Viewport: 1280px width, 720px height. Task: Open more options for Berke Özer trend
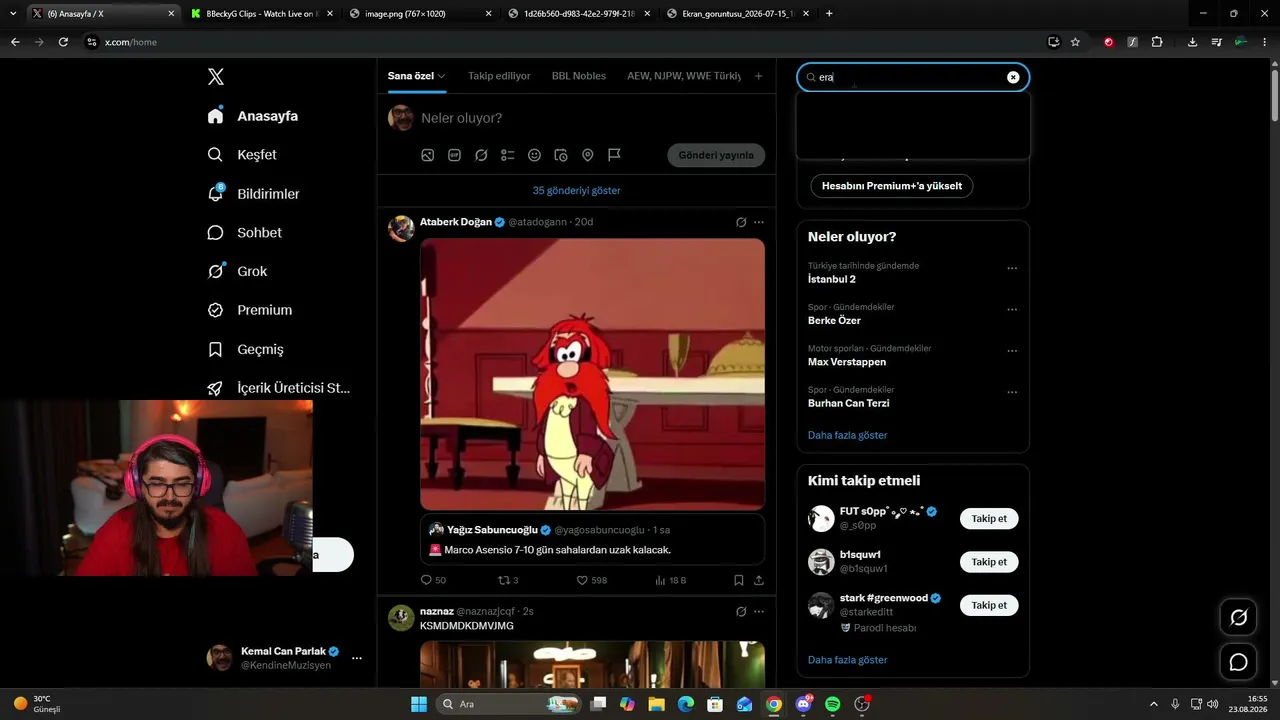pyautogui.click(x=1012, y=310)
